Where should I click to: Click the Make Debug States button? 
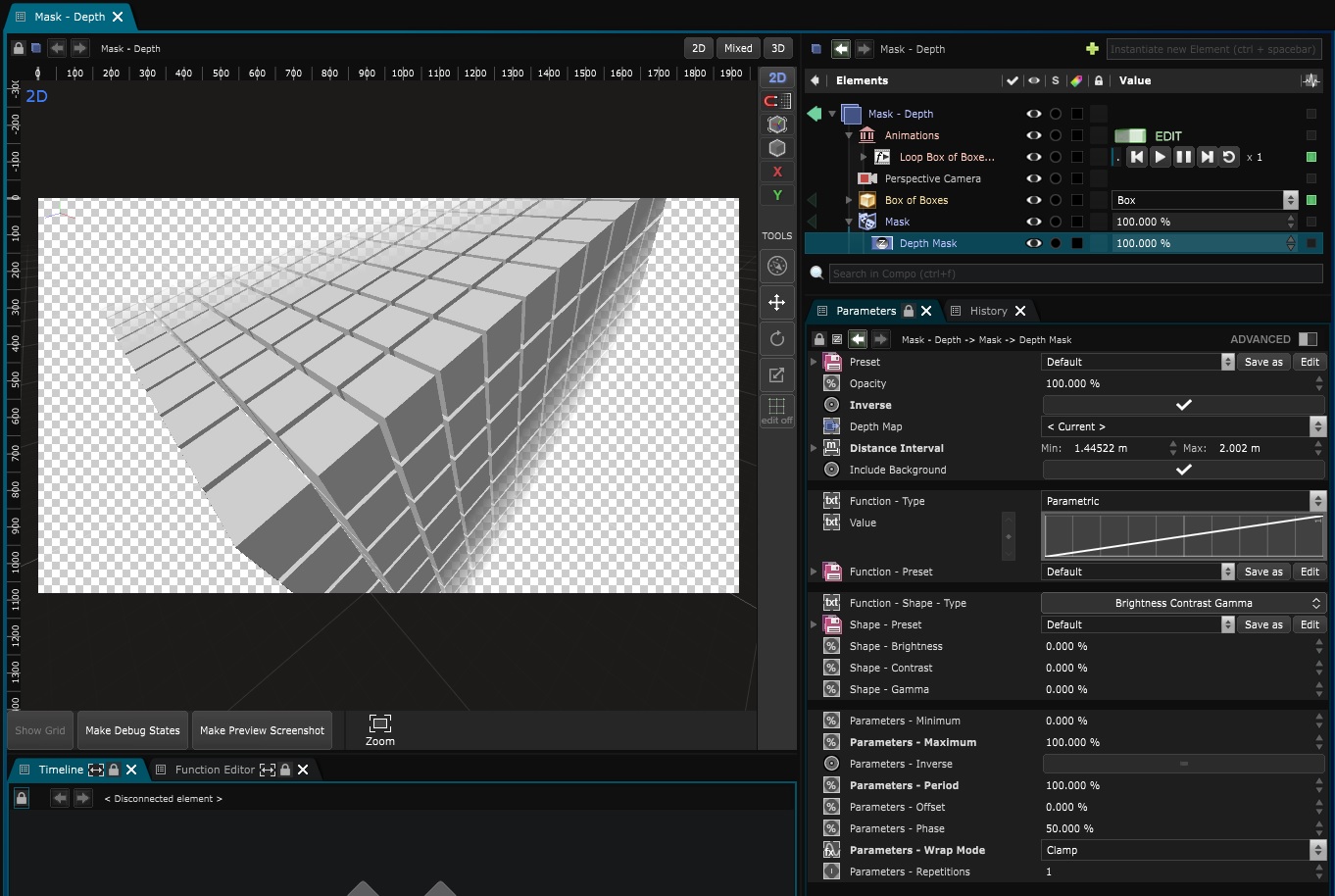[132, 730]
